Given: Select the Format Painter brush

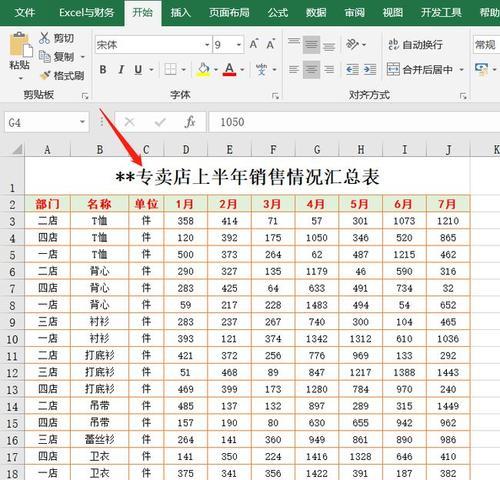Looking at the screenshot, I should (x=45, y=75).
